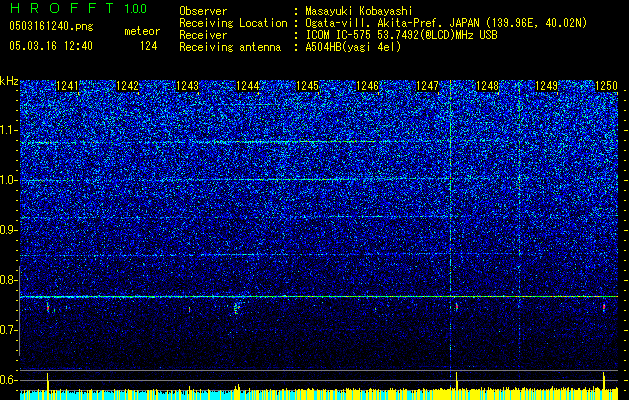Click the 1241 time marker
This screenshot has height=400, width=629.
click(67, 86)
